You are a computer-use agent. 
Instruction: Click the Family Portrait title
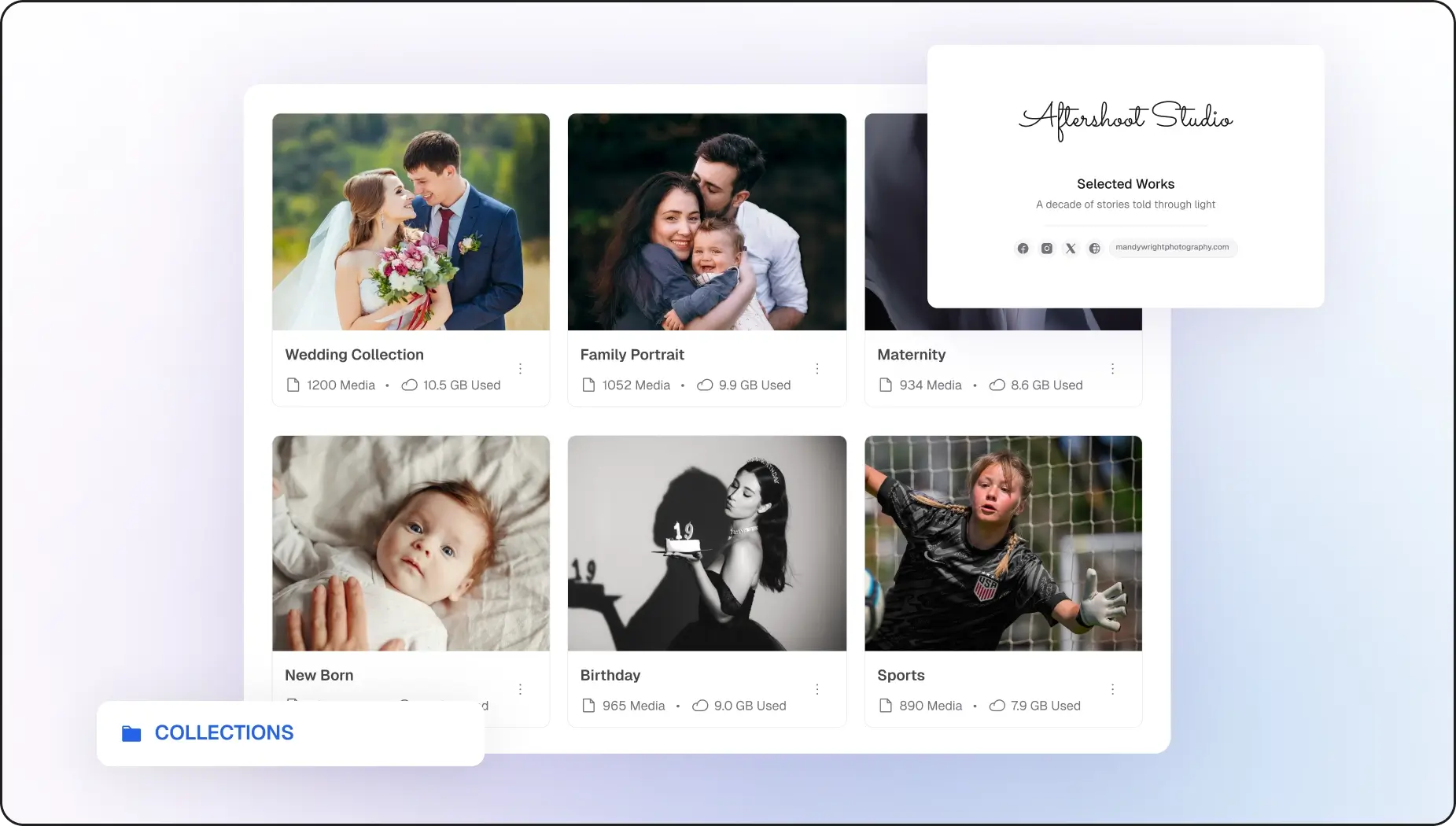pos(632,355)
